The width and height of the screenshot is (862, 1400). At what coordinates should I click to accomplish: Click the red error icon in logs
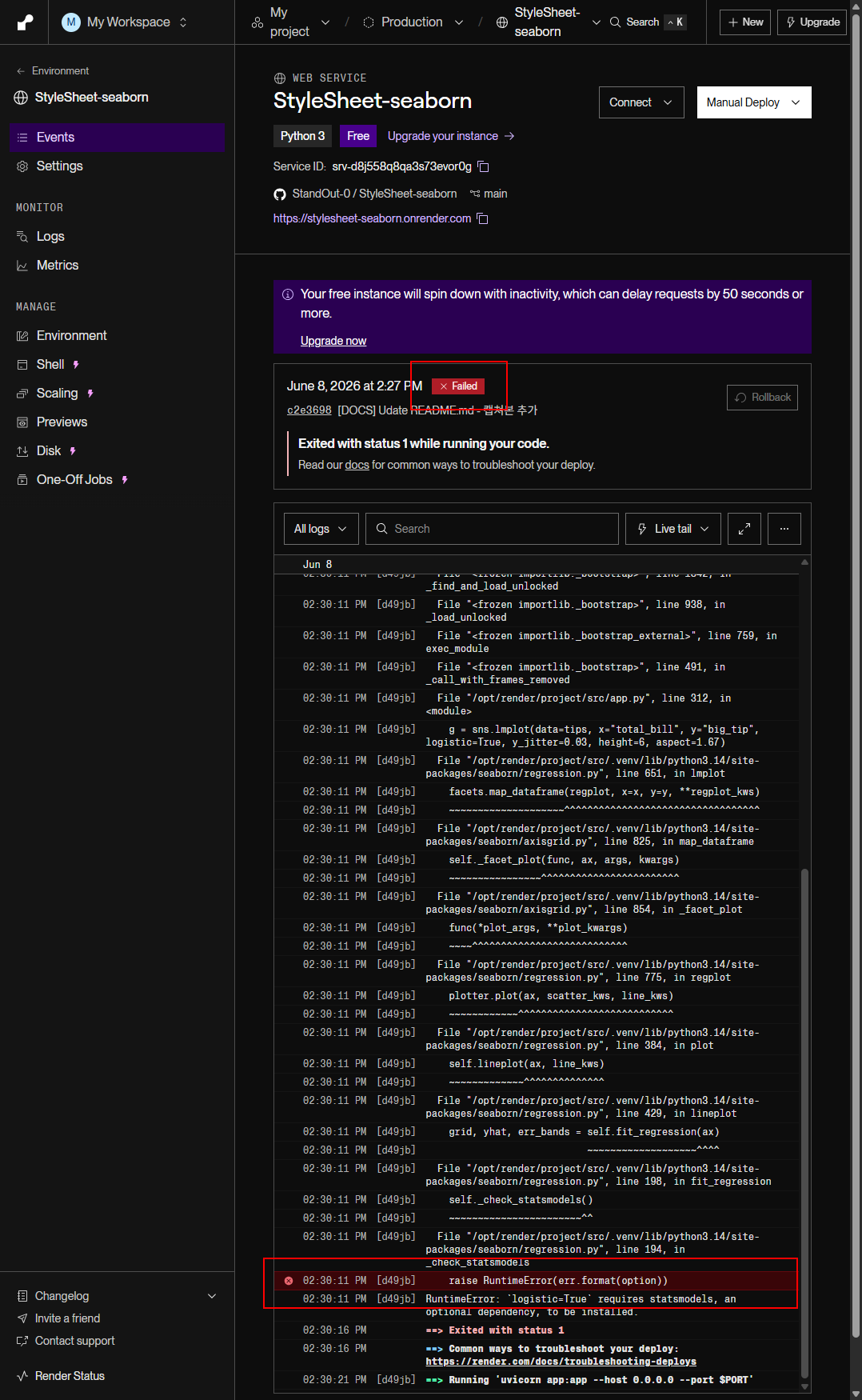[x=289, y=1281]
